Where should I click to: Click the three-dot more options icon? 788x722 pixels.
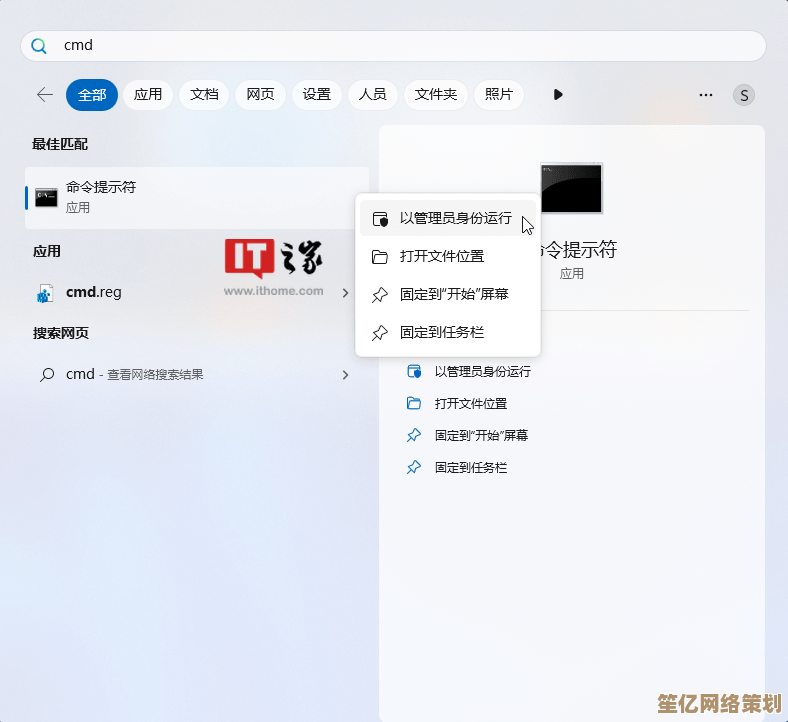[706, 95]
